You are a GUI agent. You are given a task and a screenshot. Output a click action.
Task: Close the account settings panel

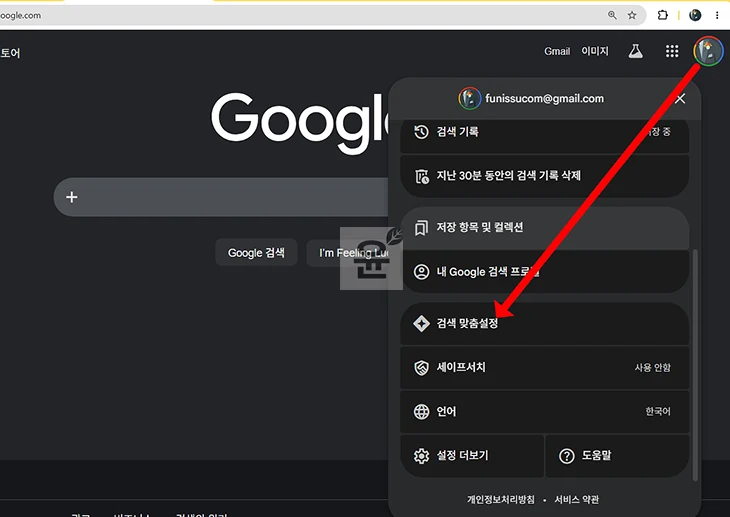(x=680, y=99)
